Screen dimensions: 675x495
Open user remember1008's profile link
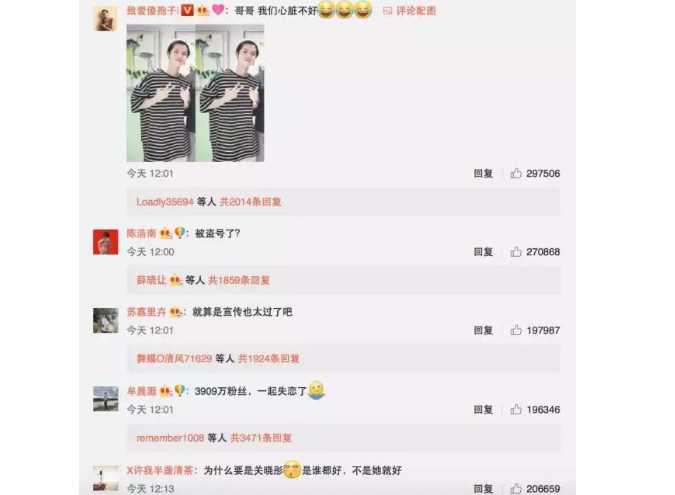click(x=170, y=438)
